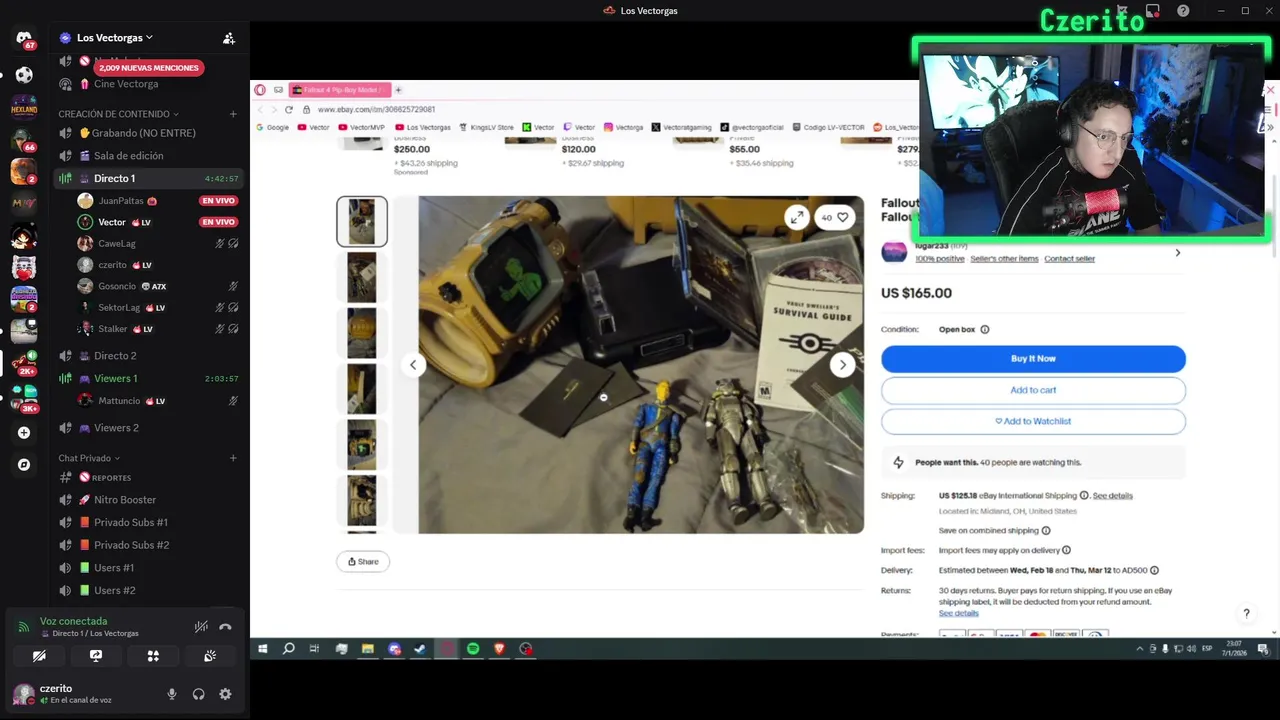Join the Viewers 1 voice channel
This screenshot has width=1280, height=720.
click(x=148, y=379)
